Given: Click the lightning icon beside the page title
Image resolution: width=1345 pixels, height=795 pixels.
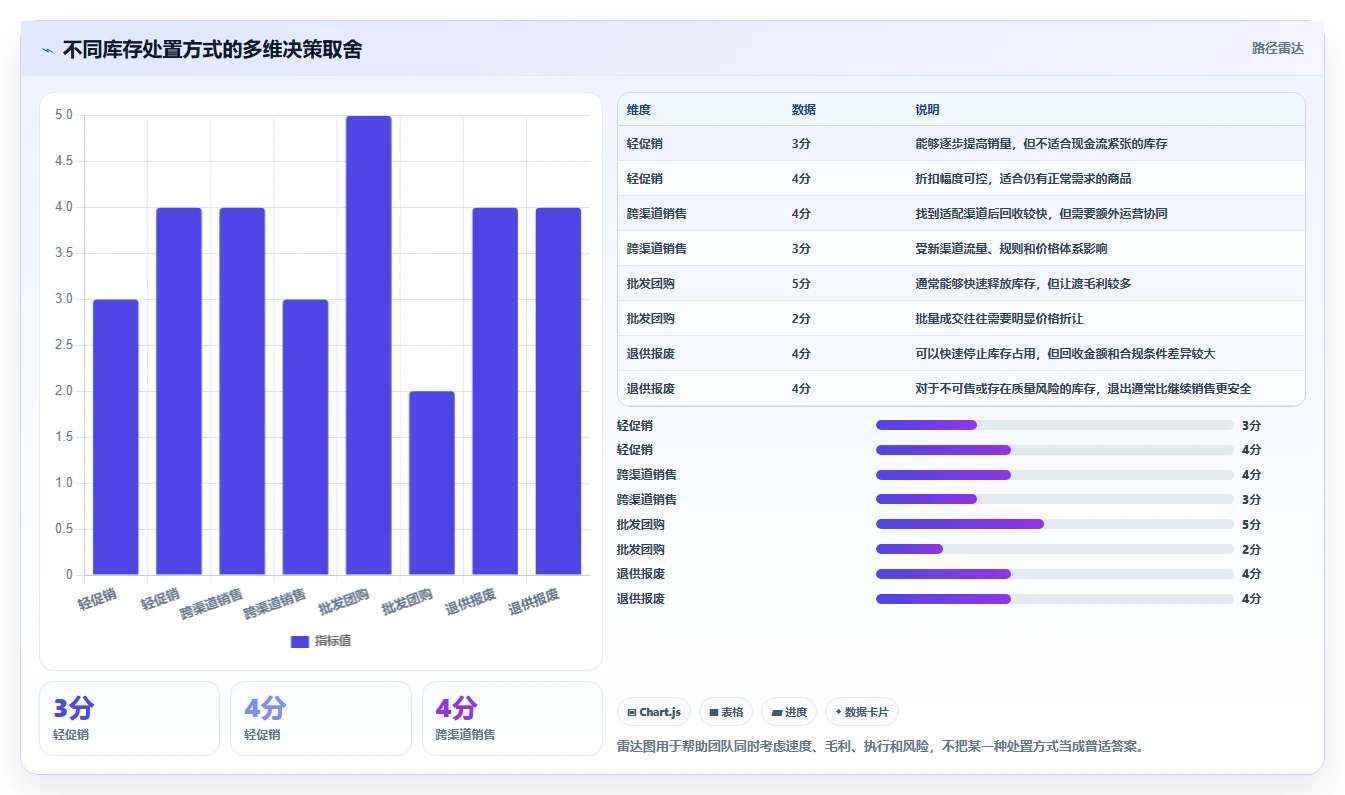Looking at the screenshot, I should (48, 49).
